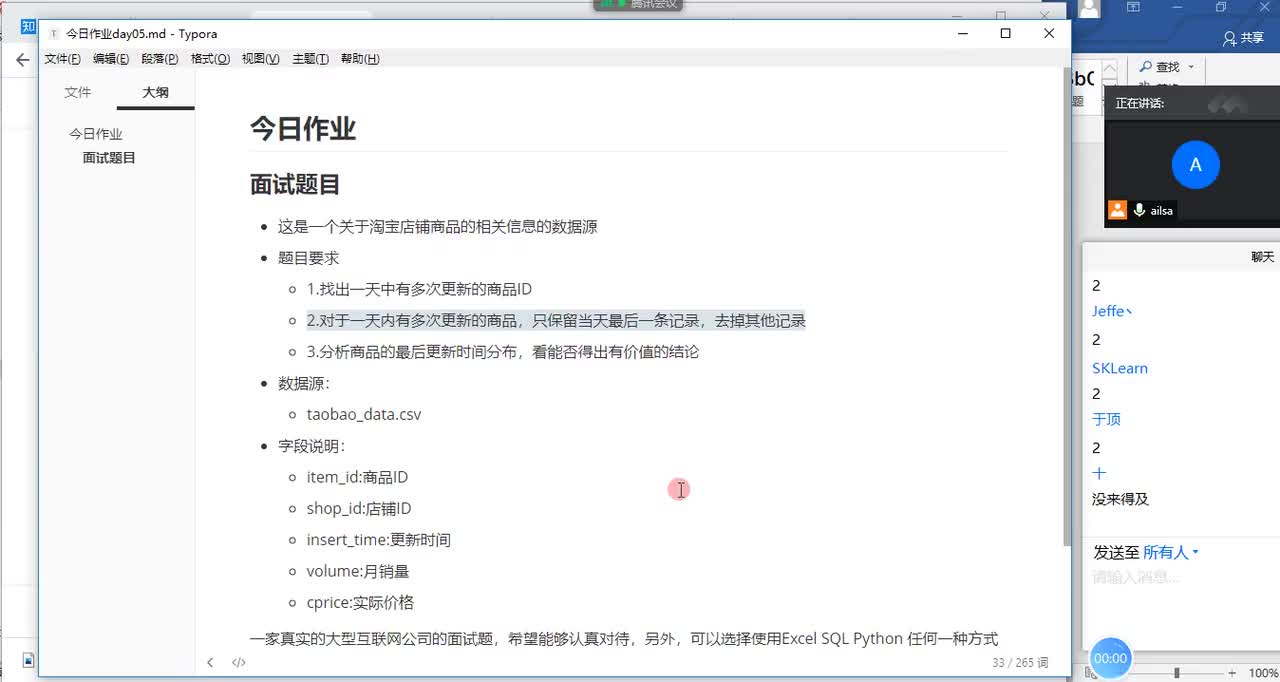1280x682 pixels.
Task: Click the 聊天 chat panel title
Action: [x=1263, y=257]
